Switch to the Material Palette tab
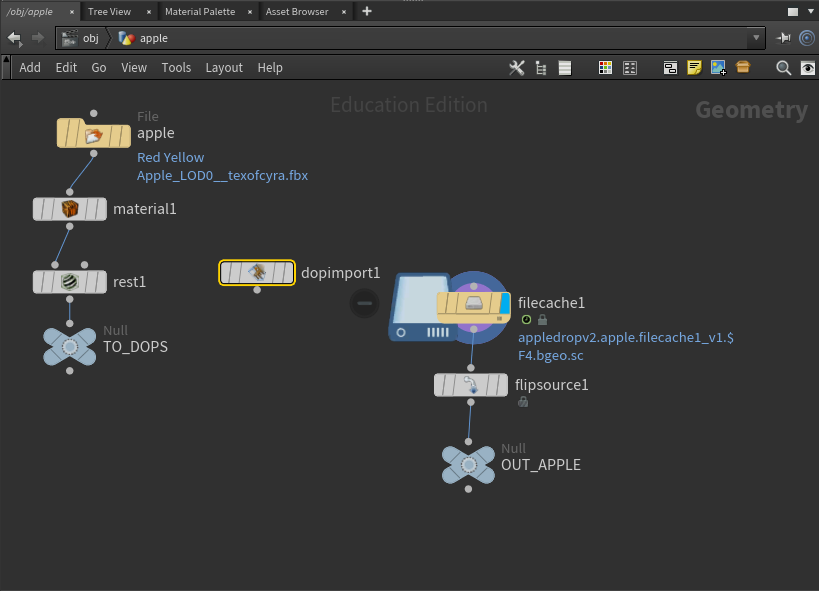The height and width of the screenshot is (591, 819). [x=200, y=11]
